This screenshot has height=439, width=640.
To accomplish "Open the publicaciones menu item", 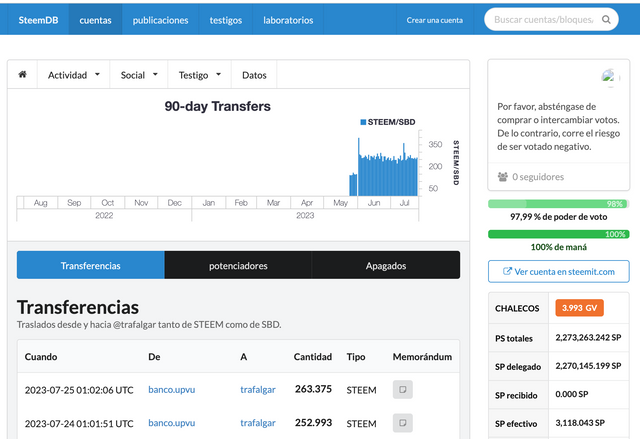I will coord(160,20).
